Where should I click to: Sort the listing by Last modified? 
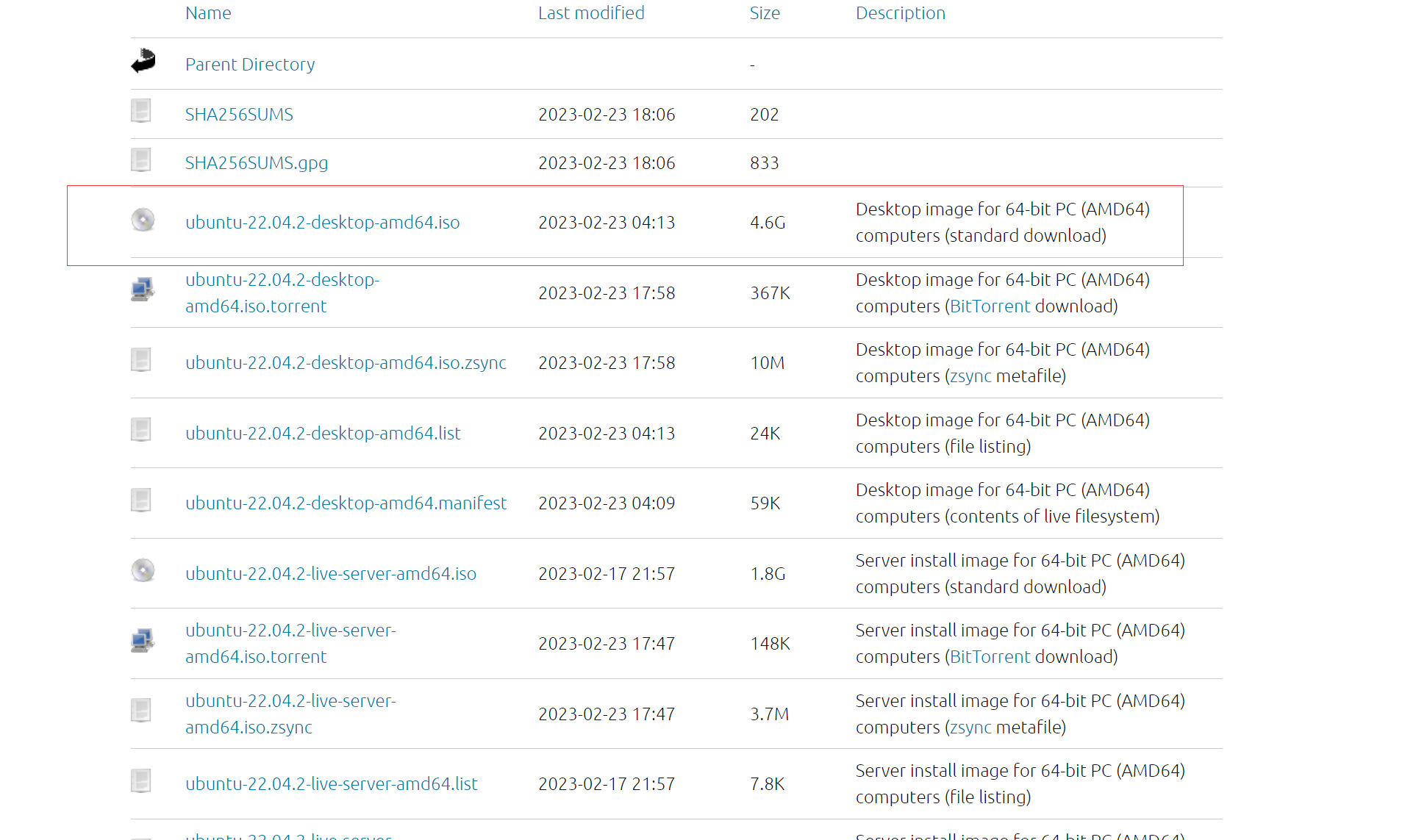click(591, 13)
